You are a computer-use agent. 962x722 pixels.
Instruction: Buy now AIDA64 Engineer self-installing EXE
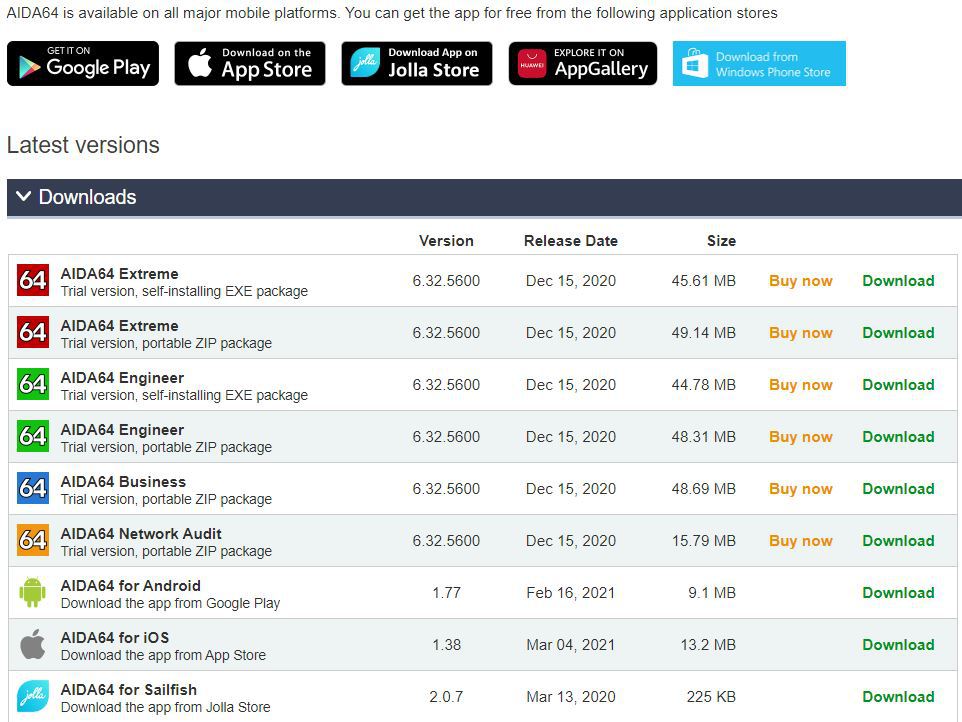pos(801,385)
